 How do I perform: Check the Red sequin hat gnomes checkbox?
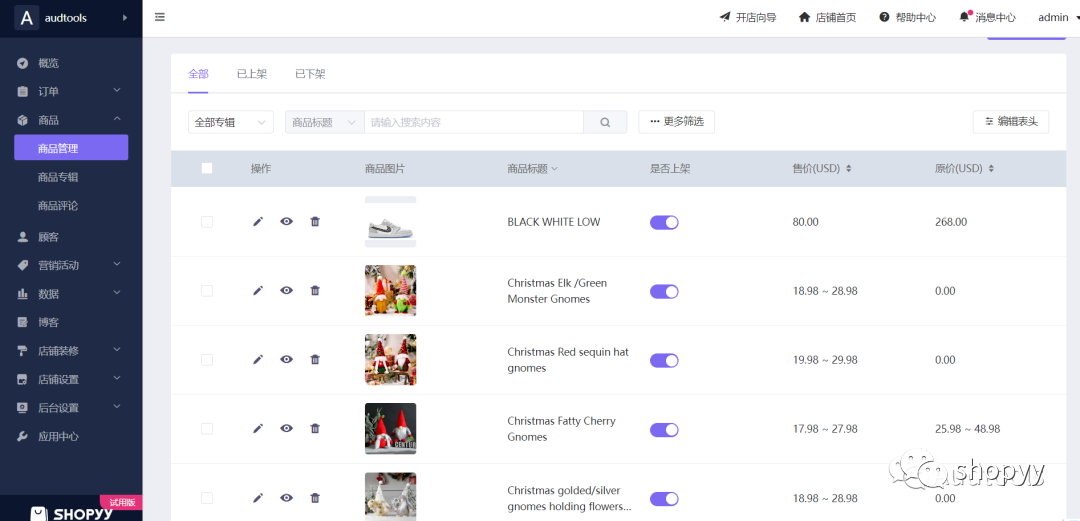tap(207, 359)
